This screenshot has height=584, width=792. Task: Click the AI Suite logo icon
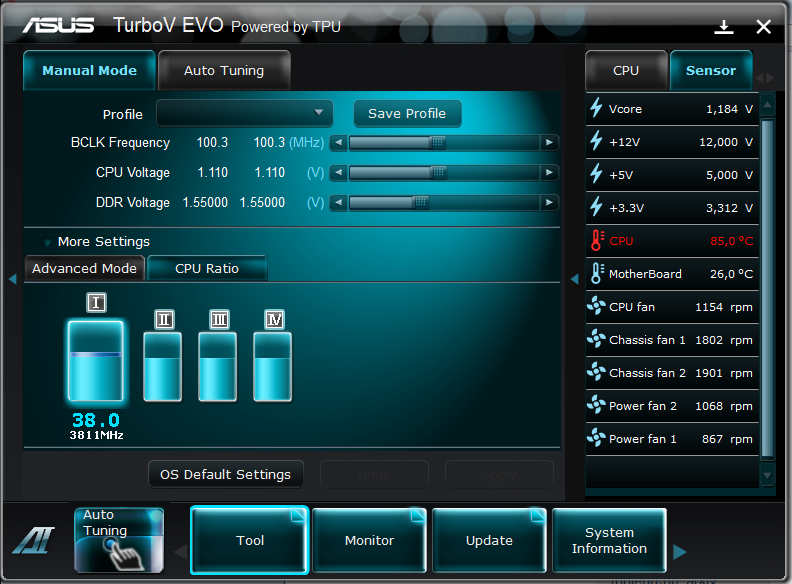click(x=34, y=540)
